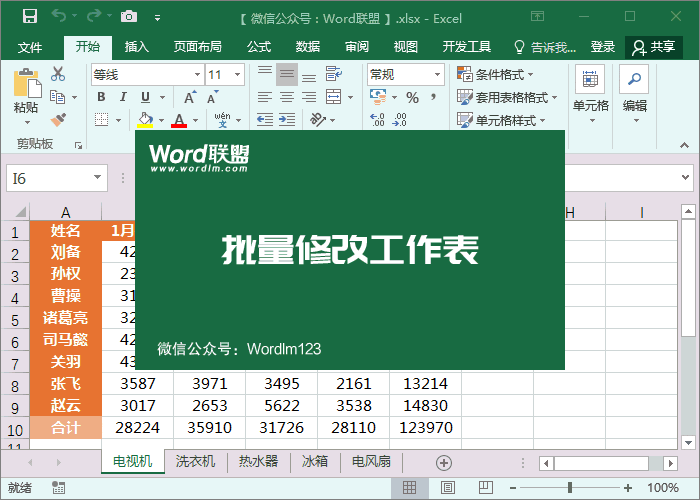The image size is (700, 500).
Task: Click Increase Decimal icon
Action: 378,120
